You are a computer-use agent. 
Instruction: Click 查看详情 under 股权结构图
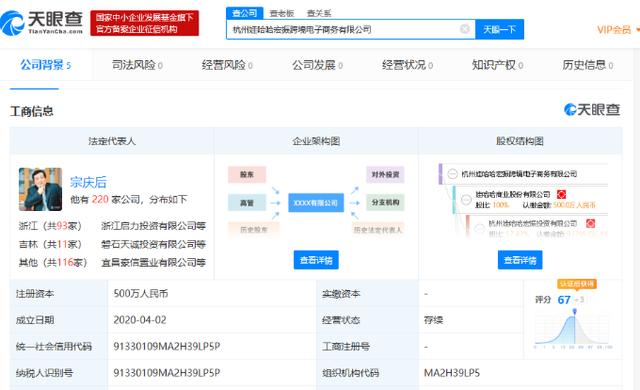pyautogui.click(x=520, y=260)
